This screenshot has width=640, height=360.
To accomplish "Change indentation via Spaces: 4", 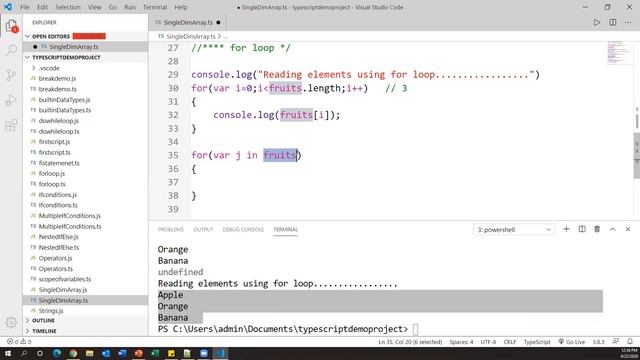I will point(461,342).
